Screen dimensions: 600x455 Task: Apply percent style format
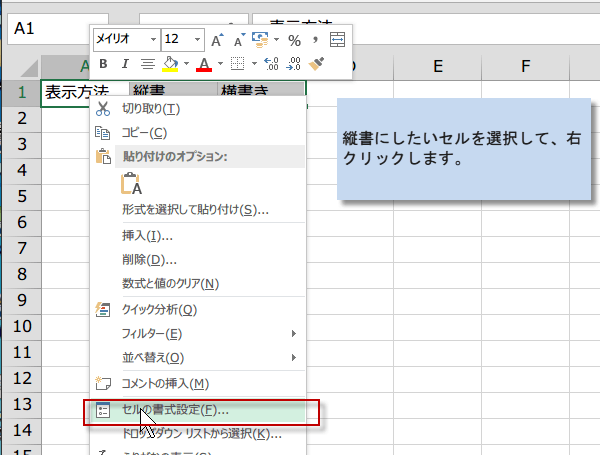[x=294, y=40]
